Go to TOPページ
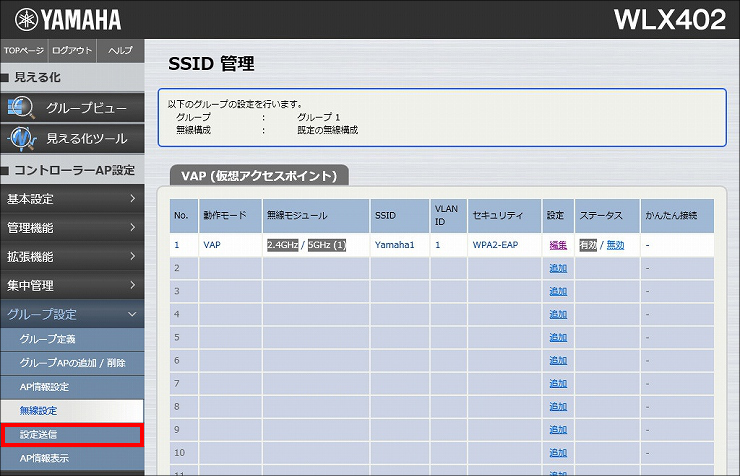The height and width of the screenshot is (476, 740). [24, 50]
